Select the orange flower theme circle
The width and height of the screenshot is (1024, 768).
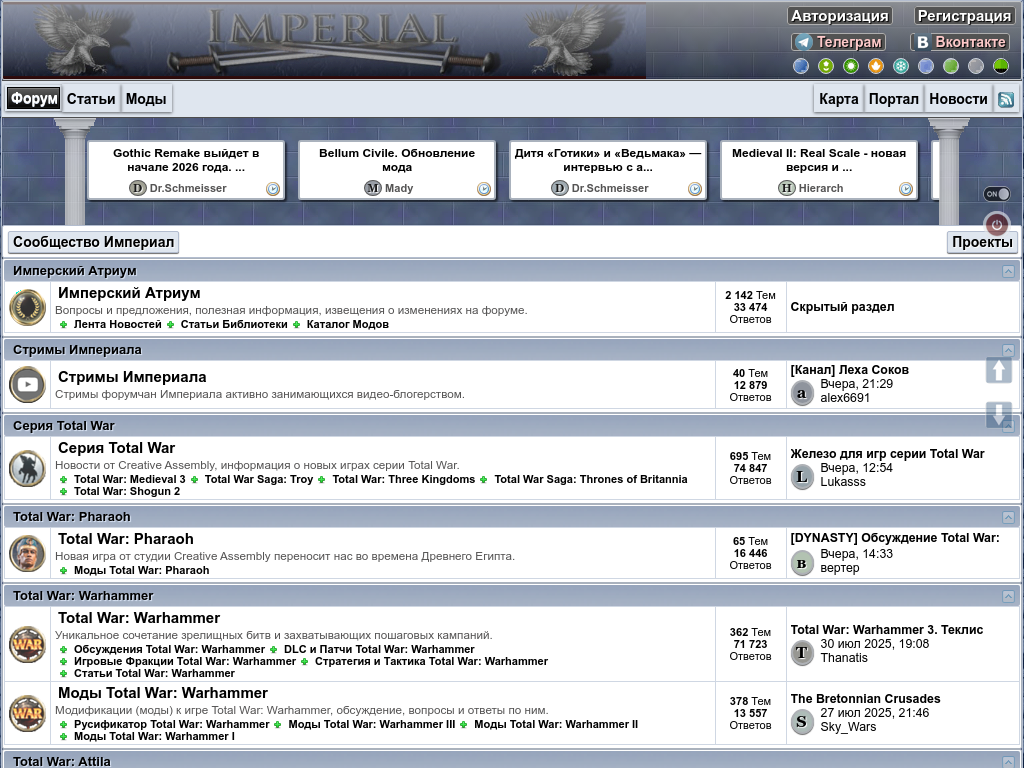[876, 66]
